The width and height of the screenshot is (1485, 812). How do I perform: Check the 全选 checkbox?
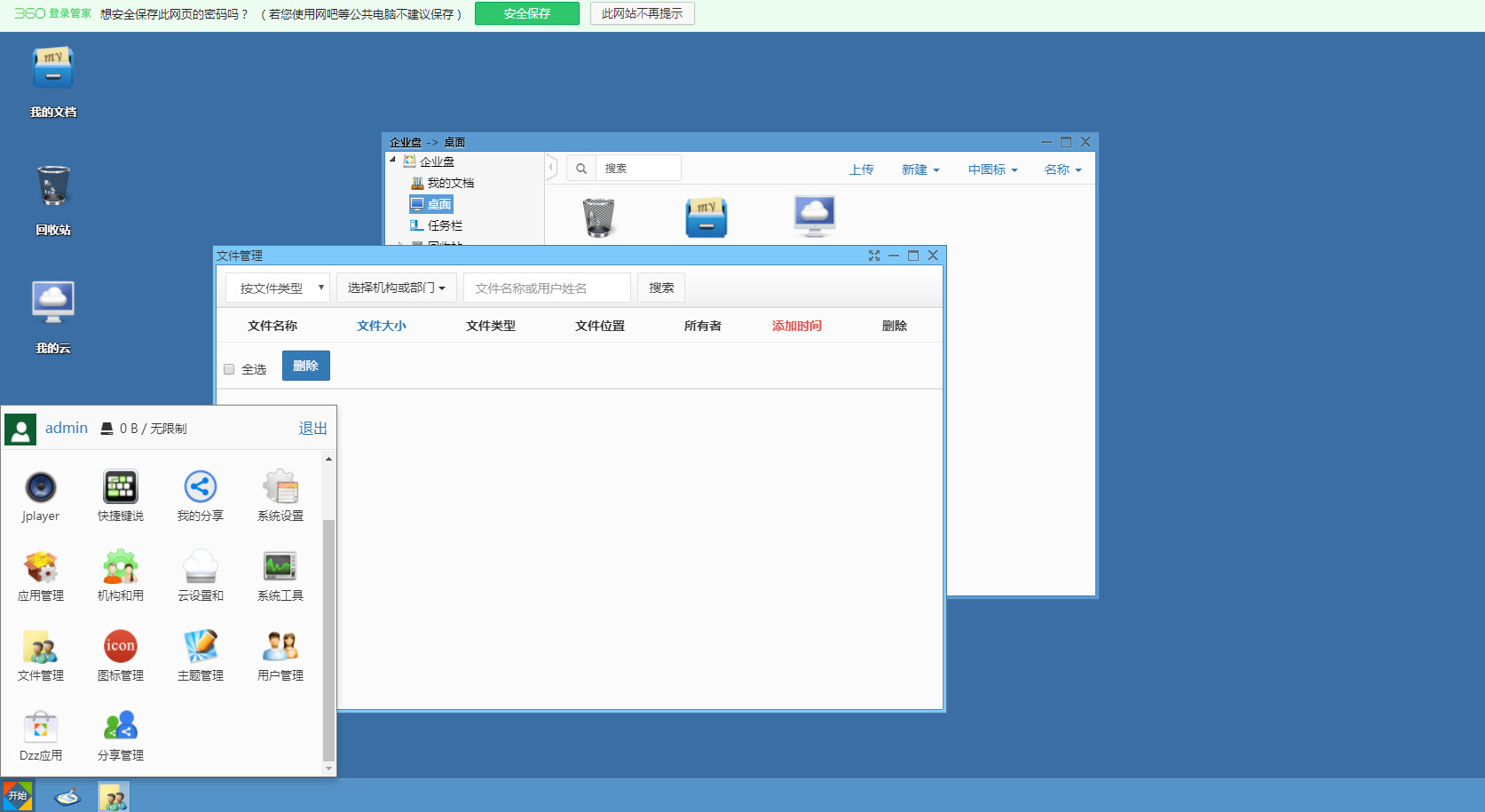click(229, 369)
